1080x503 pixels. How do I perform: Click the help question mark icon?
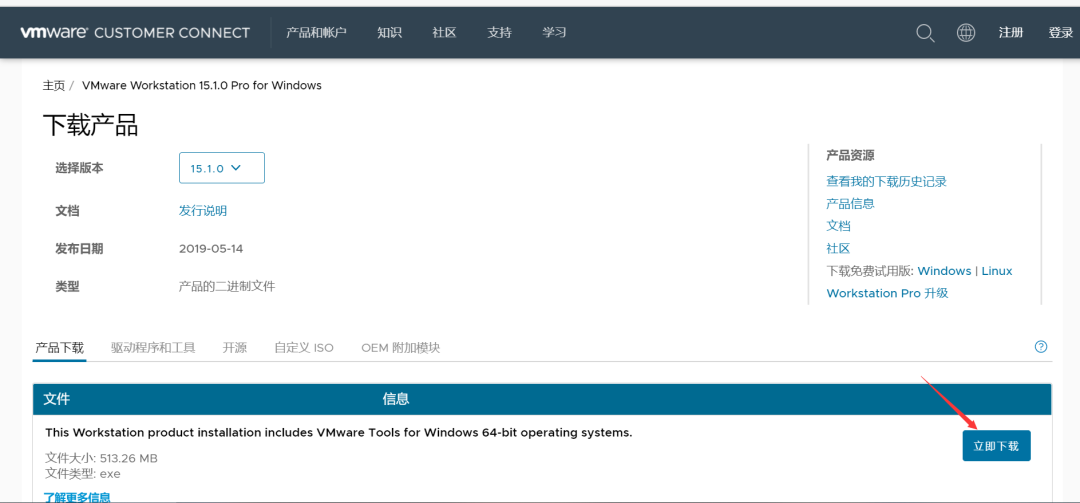click(x=1041, y=347)
